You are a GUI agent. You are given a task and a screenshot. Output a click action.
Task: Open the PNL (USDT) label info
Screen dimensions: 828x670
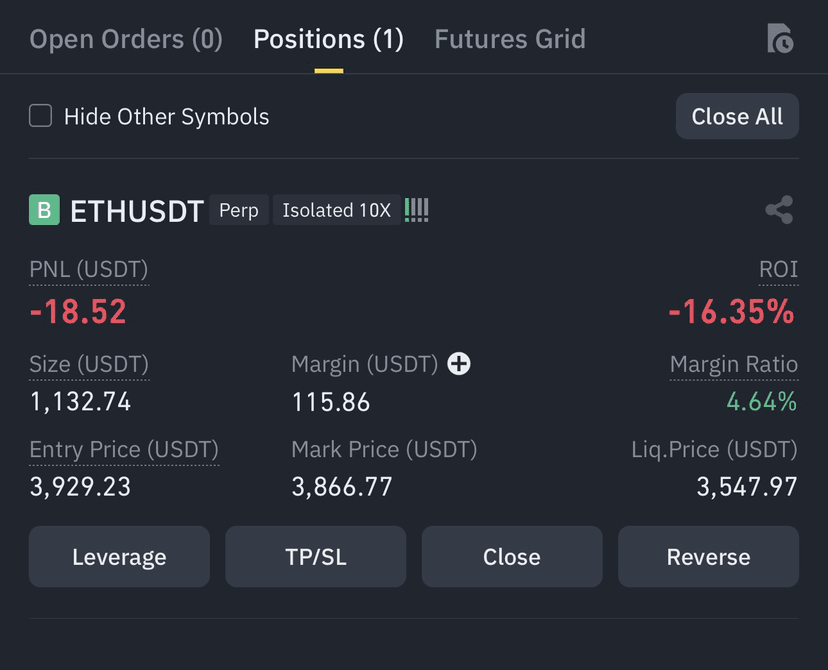point(89,269)
